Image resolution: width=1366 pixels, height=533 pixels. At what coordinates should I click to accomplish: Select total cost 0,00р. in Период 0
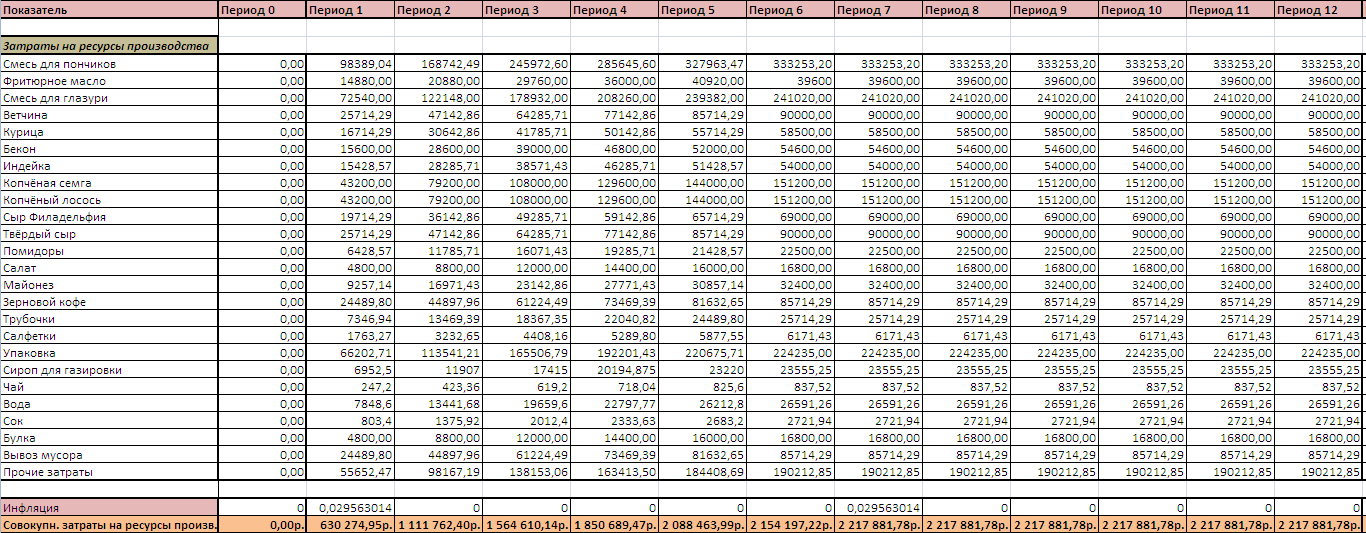[262, 525]
